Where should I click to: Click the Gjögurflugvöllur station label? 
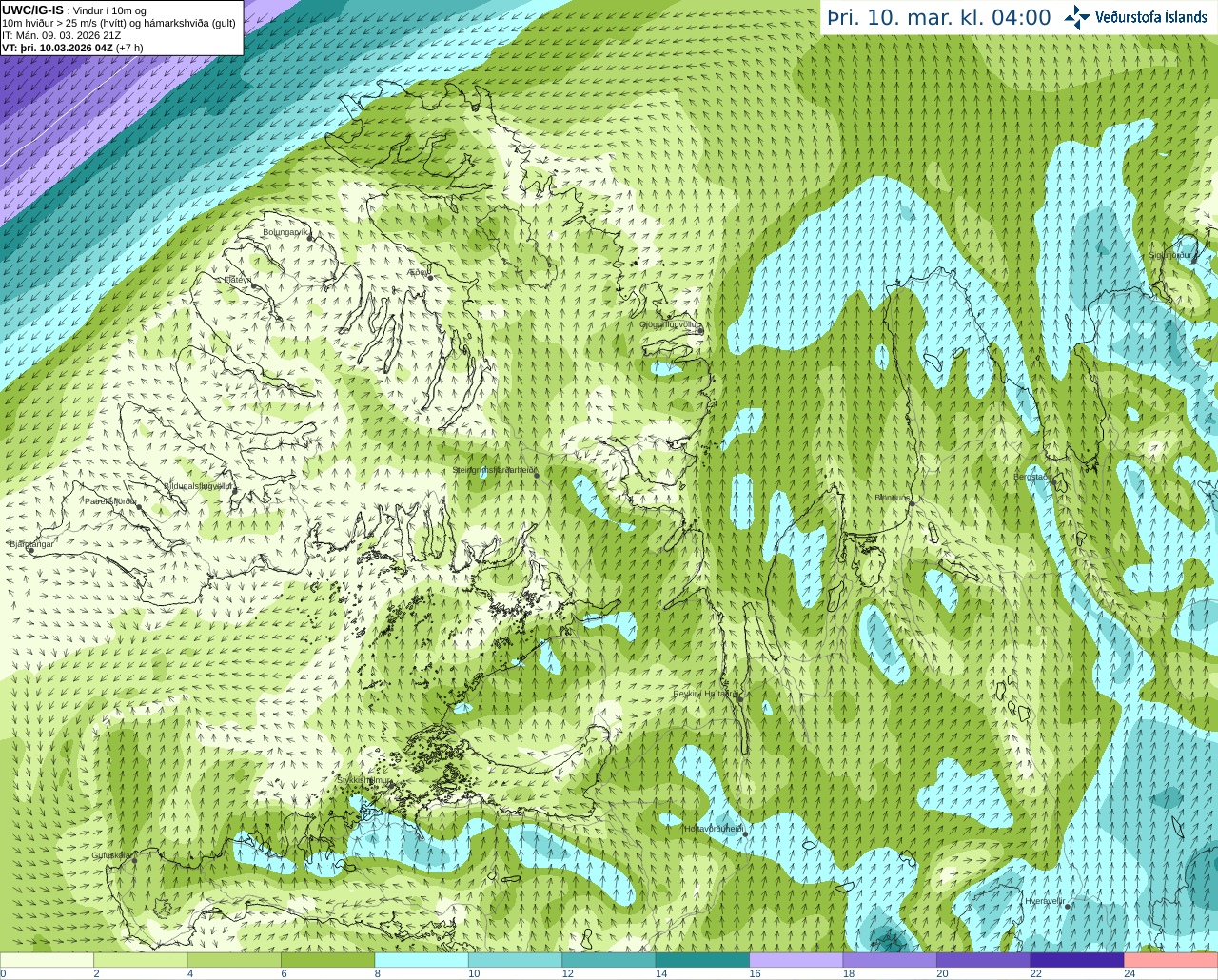[x=670, y=324]
